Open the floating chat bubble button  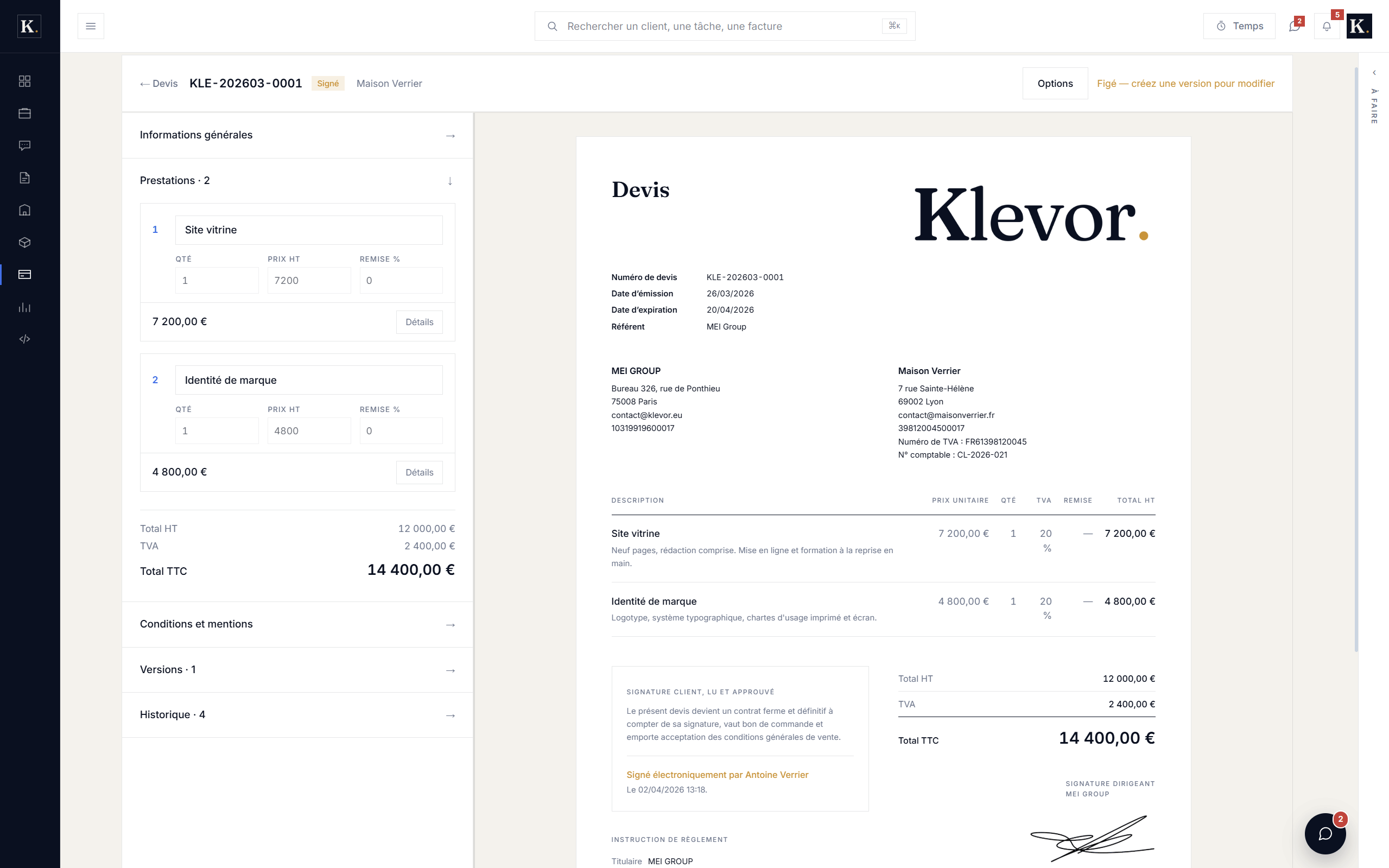[1325, 834]
